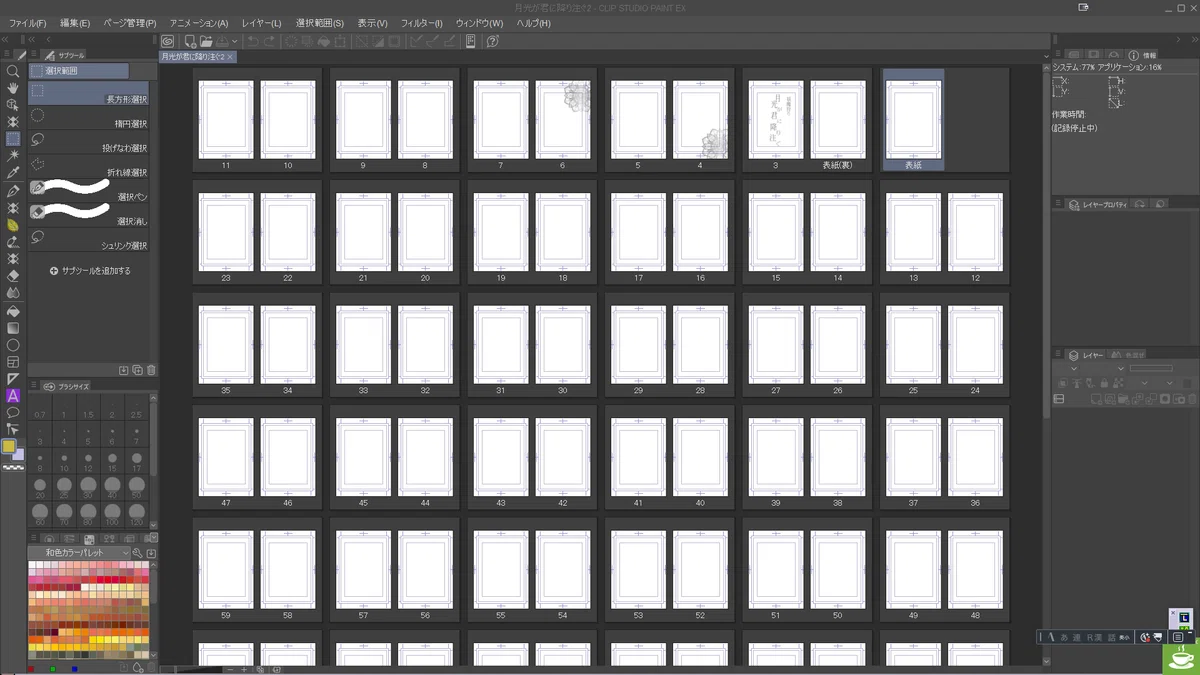
Task: Select the Pen tool
Action: [x=13, y=190]
